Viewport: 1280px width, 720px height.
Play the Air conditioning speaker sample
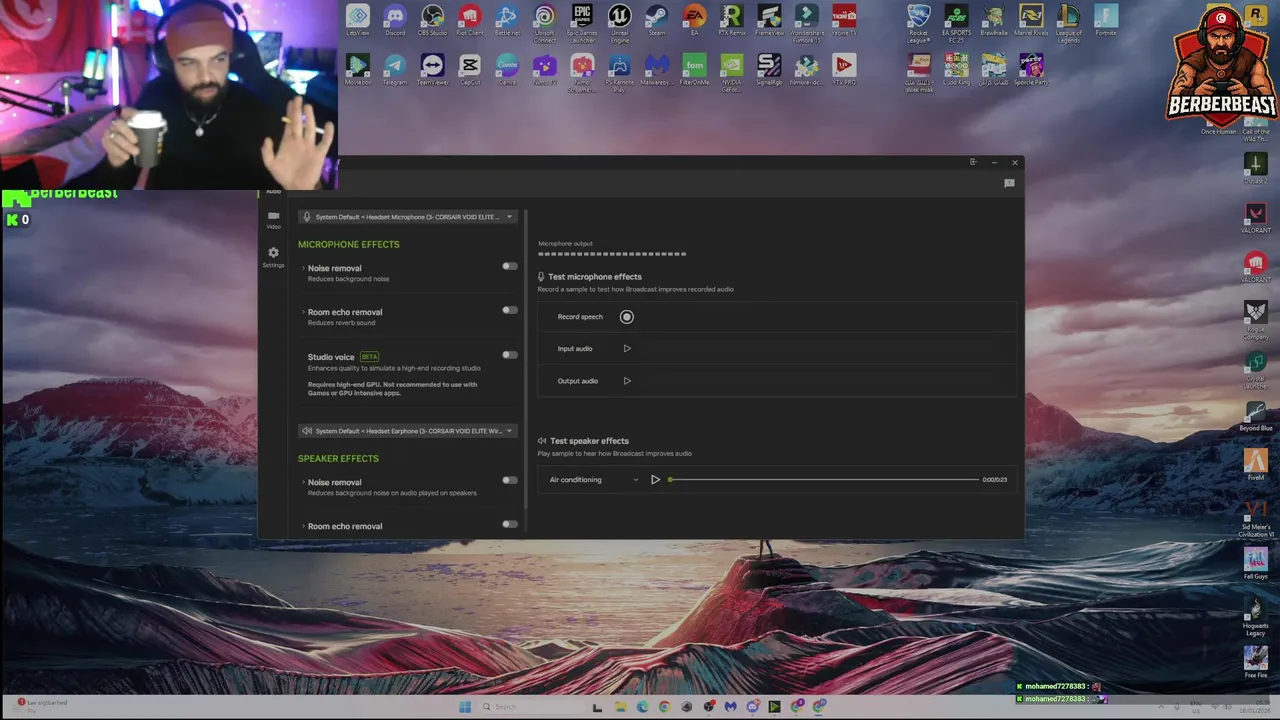click(656, 480)
